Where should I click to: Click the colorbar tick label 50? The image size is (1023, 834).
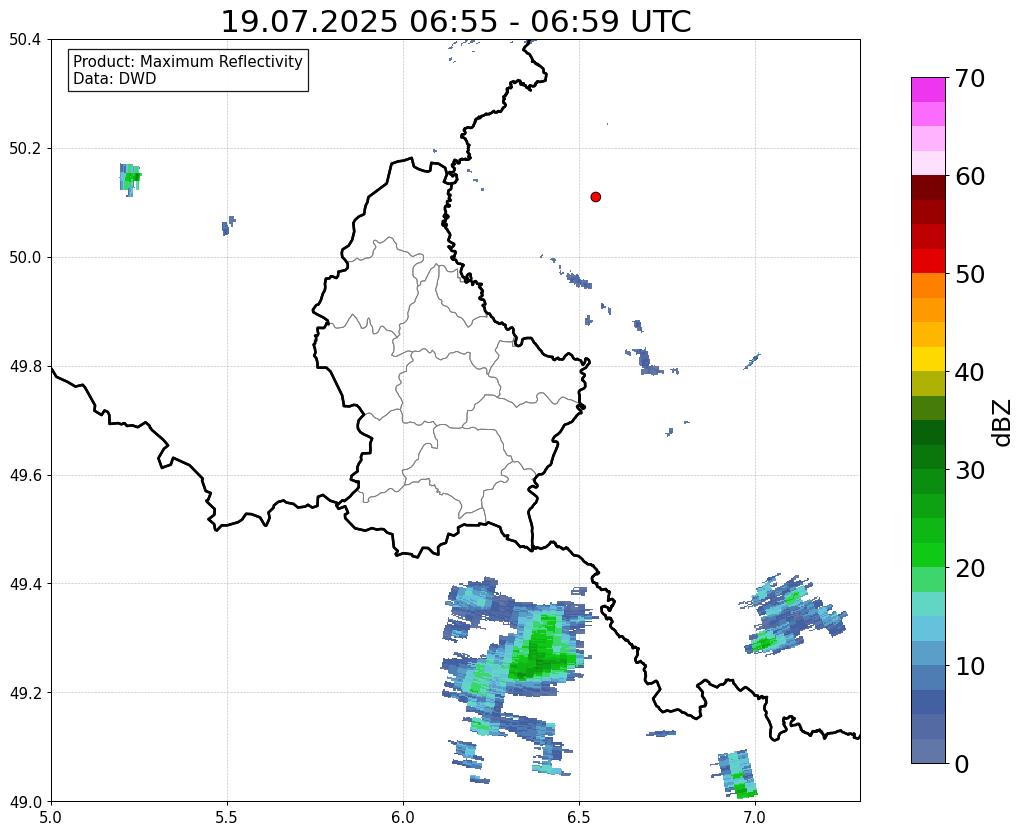(x=970, y=274)
